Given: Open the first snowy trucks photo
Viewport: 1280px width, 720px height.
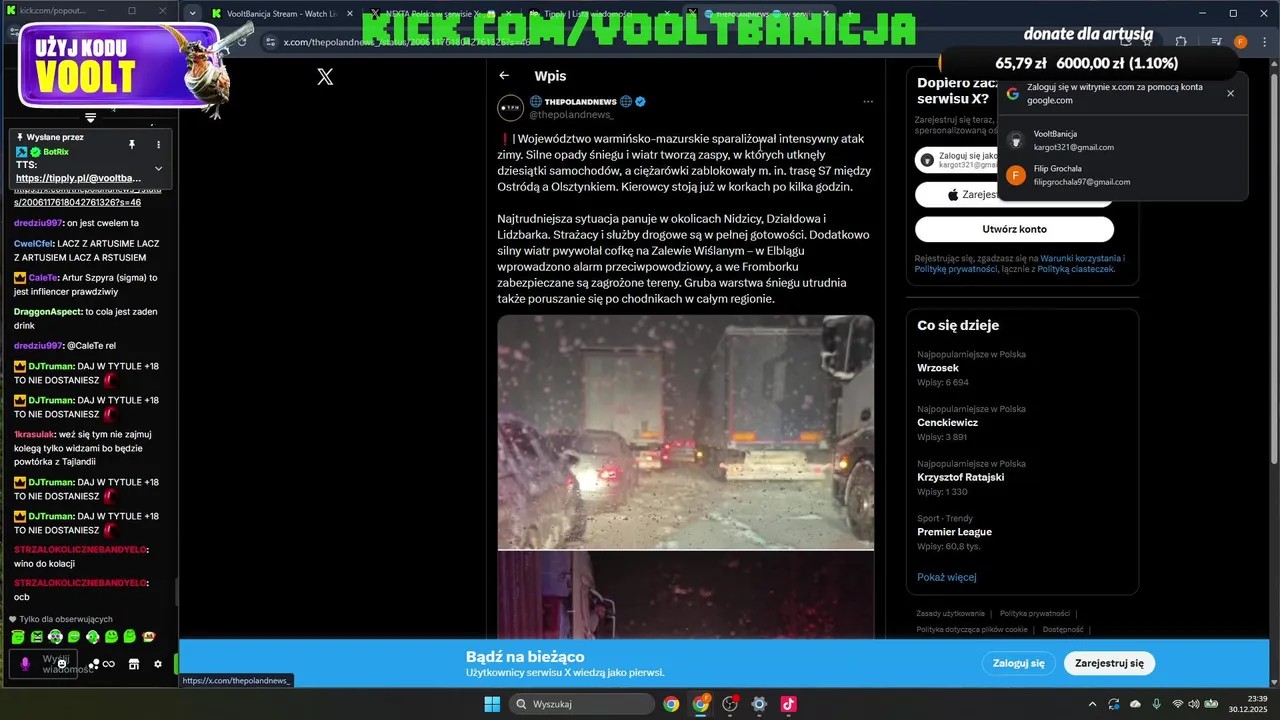Looking at the screenshot, I should (x=685, y=432).
